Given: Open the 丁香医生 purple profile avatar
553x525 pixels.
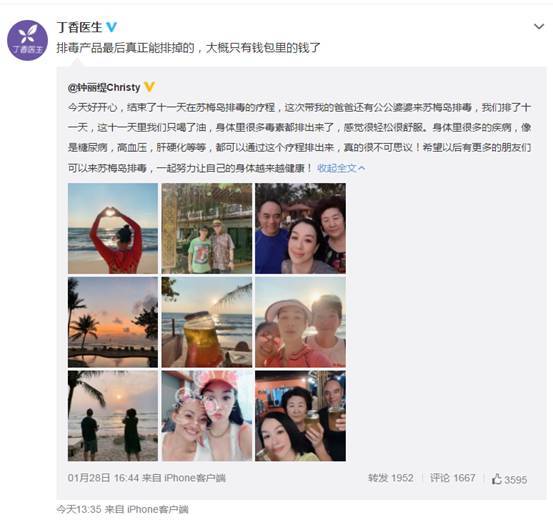Looking at the screenshot, I should click(28, 41).
